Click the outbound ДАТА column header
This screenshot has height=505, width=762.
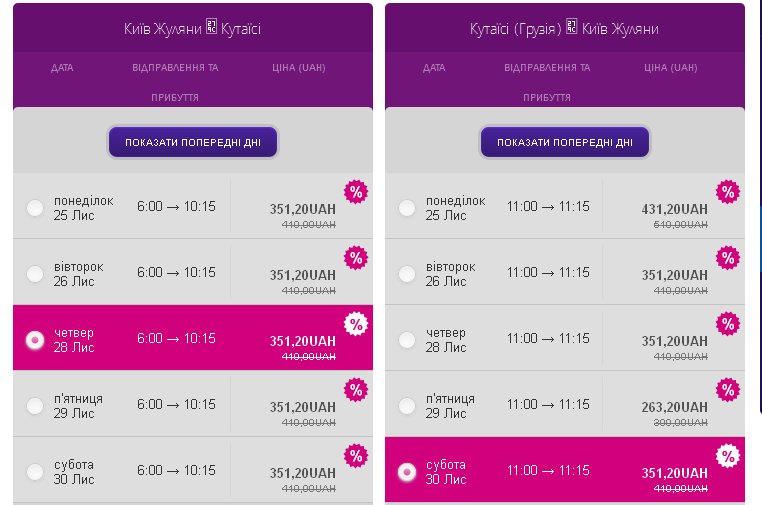tap(62, 68)
